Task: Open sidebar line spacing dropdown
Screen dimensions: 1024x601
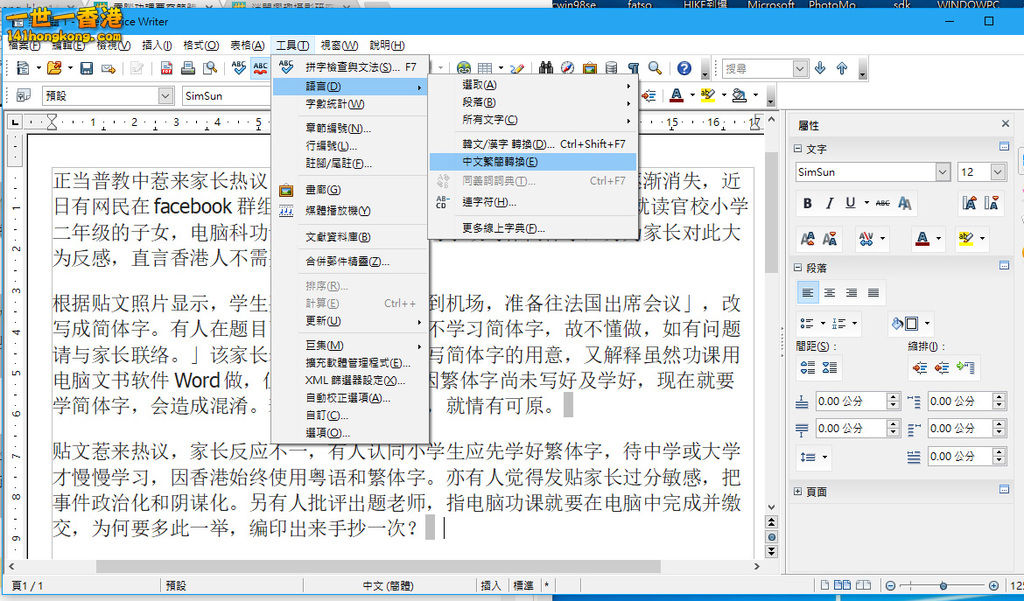Action: point(825,457)
